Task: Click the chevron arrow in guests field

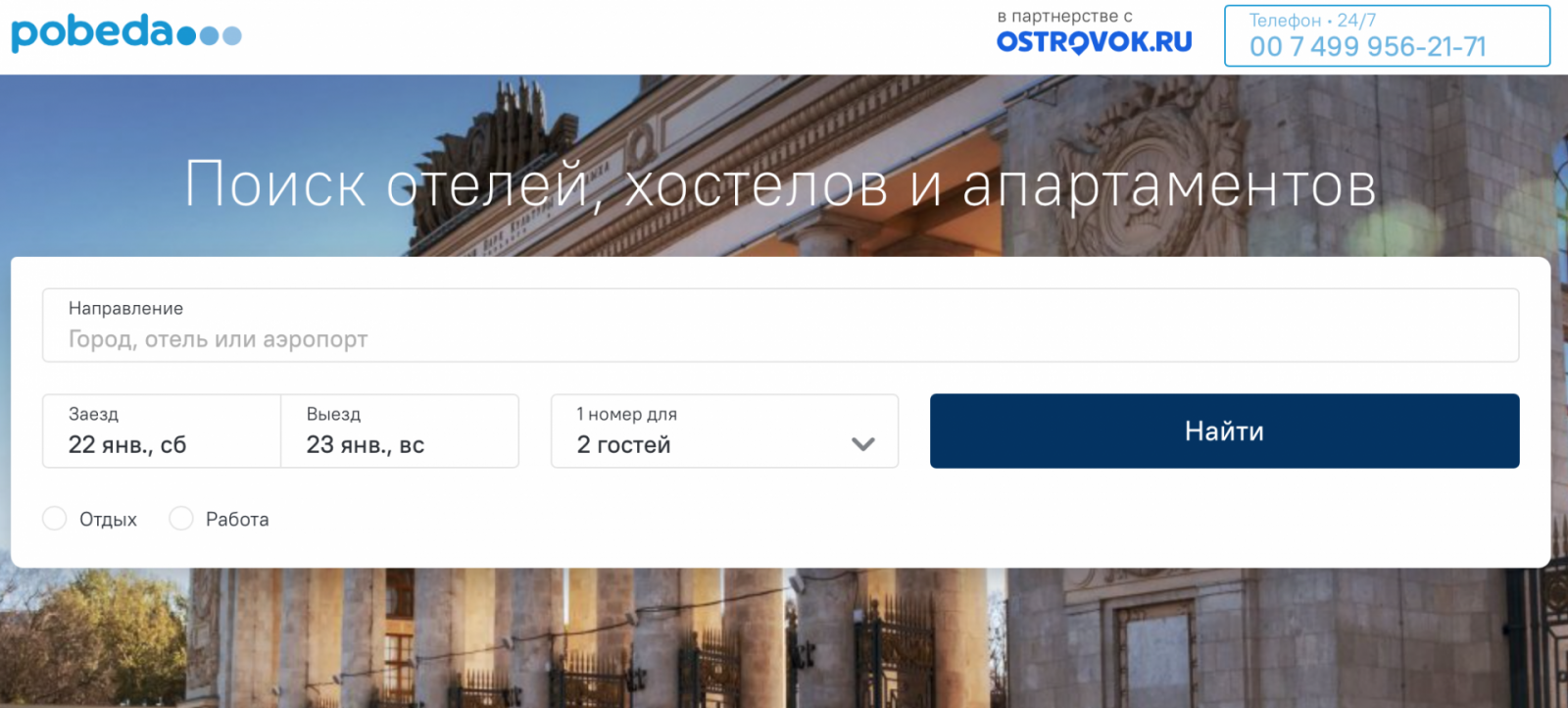Action: [863, 444]
